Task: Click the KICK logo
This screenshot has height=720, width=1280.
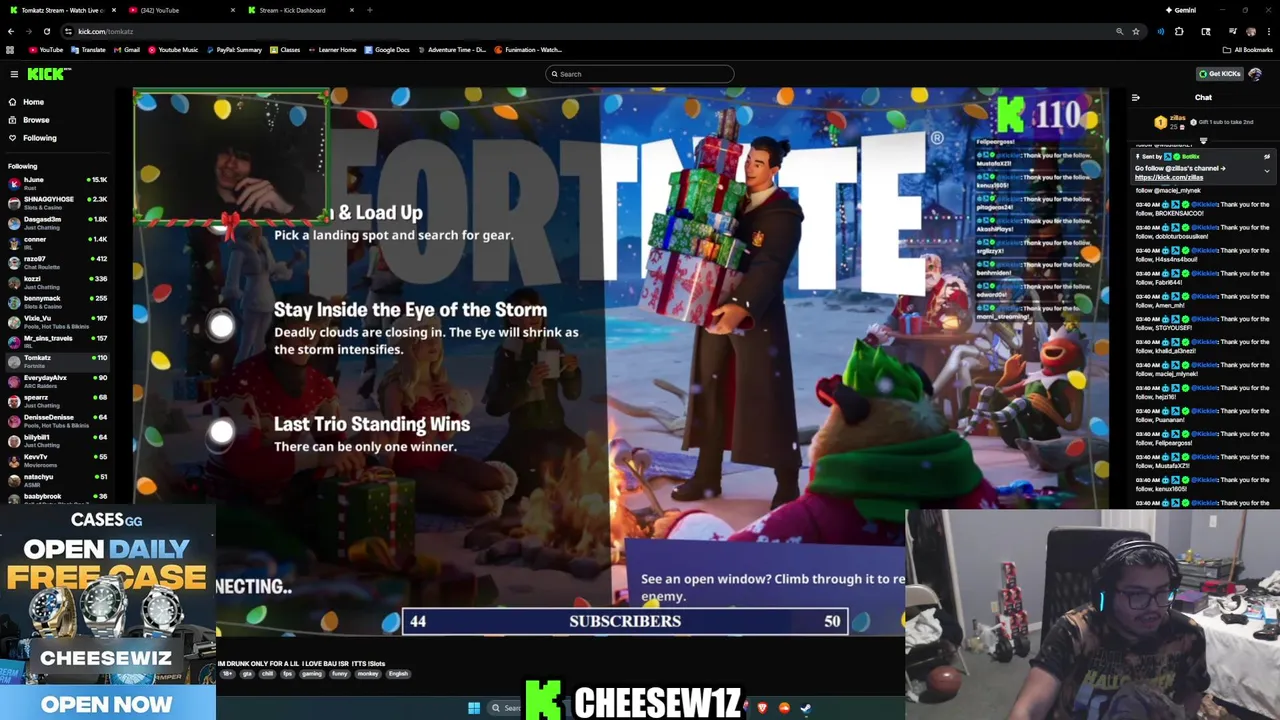Action: point(48,74)
